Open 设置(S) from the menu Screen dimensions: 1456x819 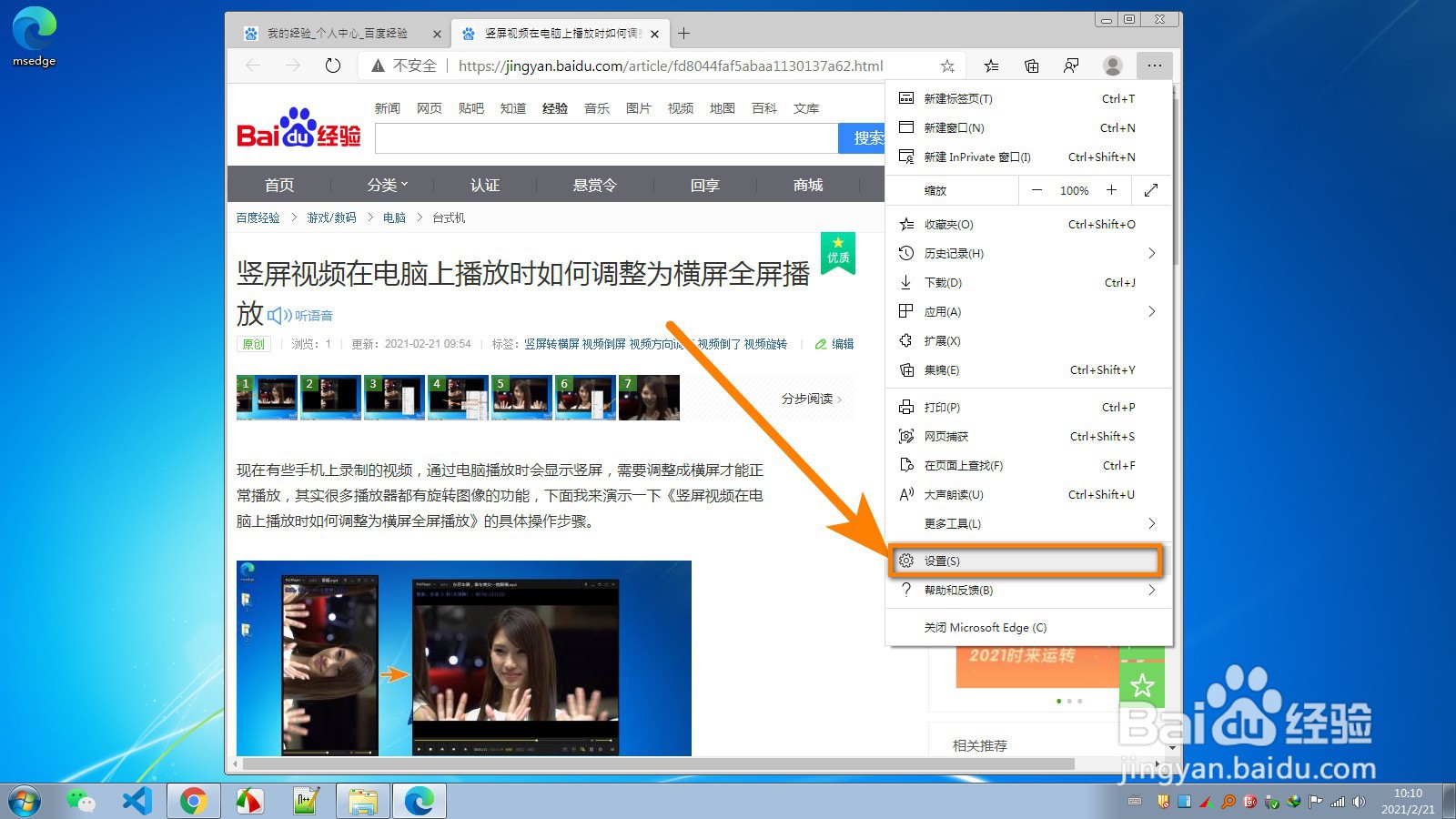point(1029,561)
